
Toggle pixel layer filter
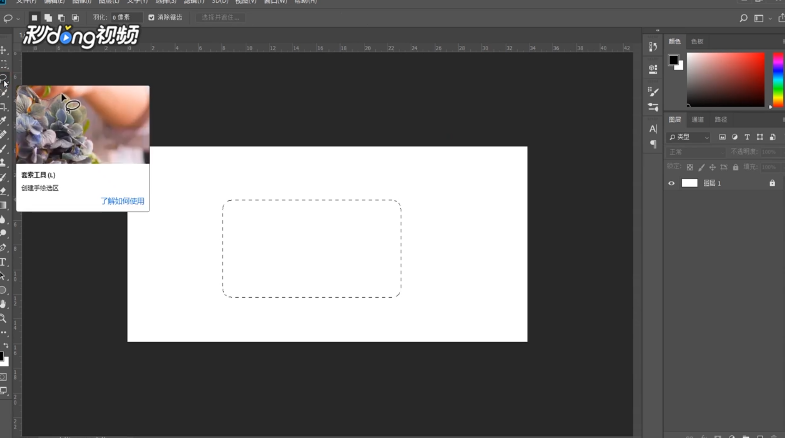pos(722,137)
